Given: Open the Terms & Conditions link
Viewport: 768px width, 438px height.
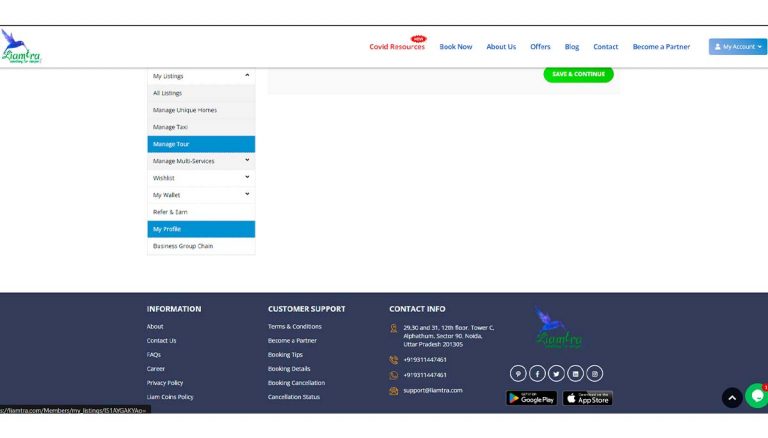Looking at the screenshot, I should 294,327.
